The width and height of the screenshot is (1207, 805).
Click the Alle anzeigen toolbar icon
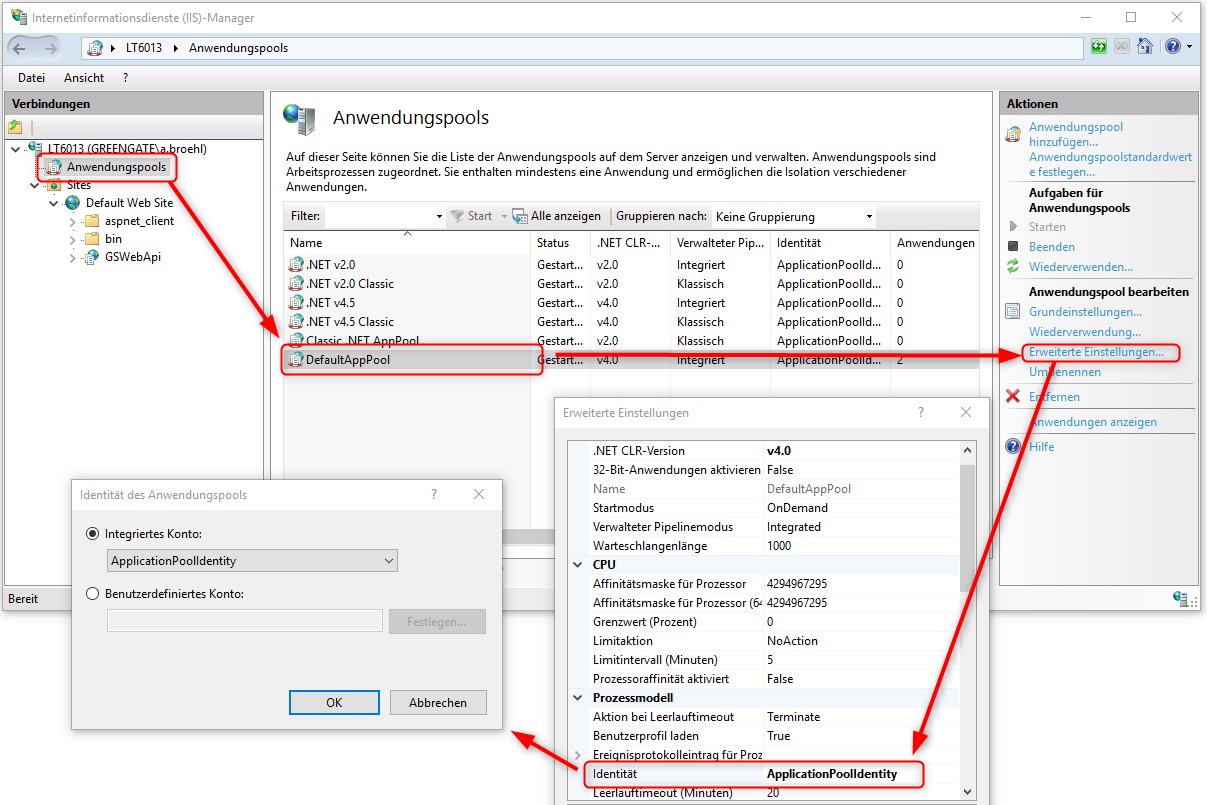[x=520, y=216]
